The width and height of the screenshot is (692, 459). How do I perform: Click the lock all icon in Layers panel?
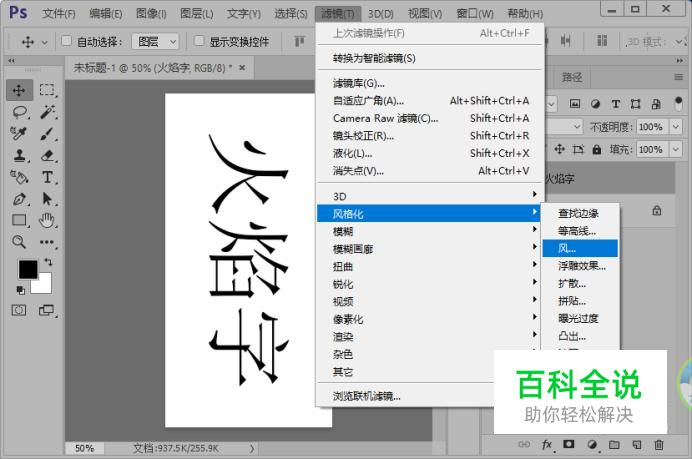pos(597,150)
